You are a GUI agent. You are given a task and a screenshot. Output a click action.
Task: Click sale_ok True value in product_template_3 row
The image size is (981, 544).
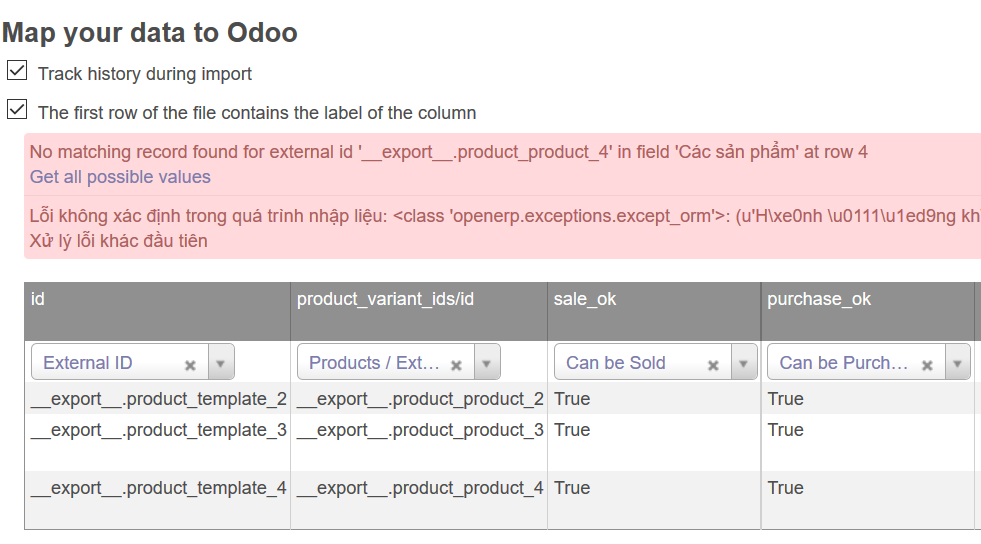572,430
